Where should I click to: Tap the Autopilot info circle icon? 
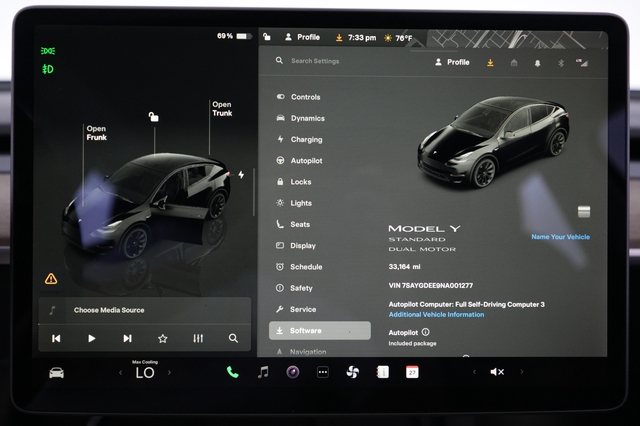pos(426,332)
